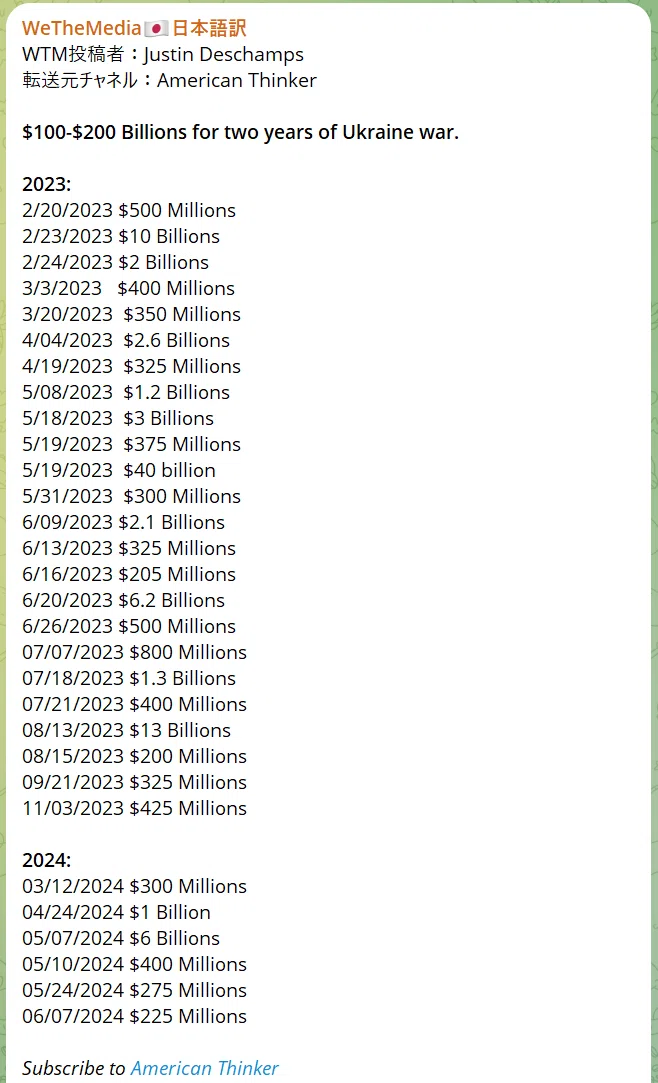
Task: Click the bold 2023: heading
Action: click(x=46, y=184)
